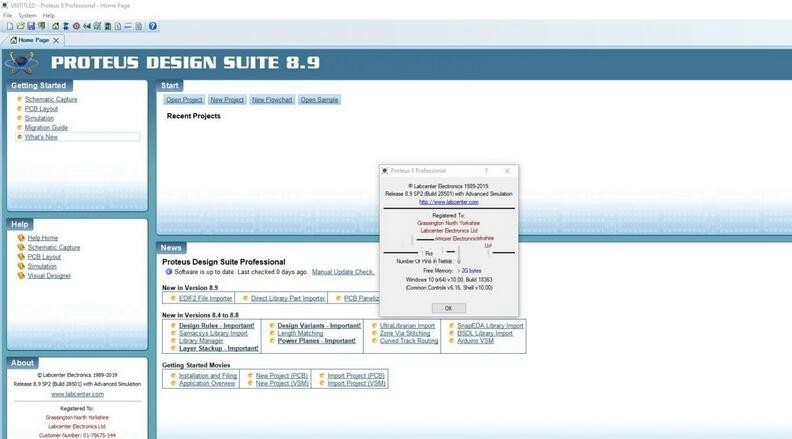
Task: Click the Manual Update Check link
Action: 343,272
